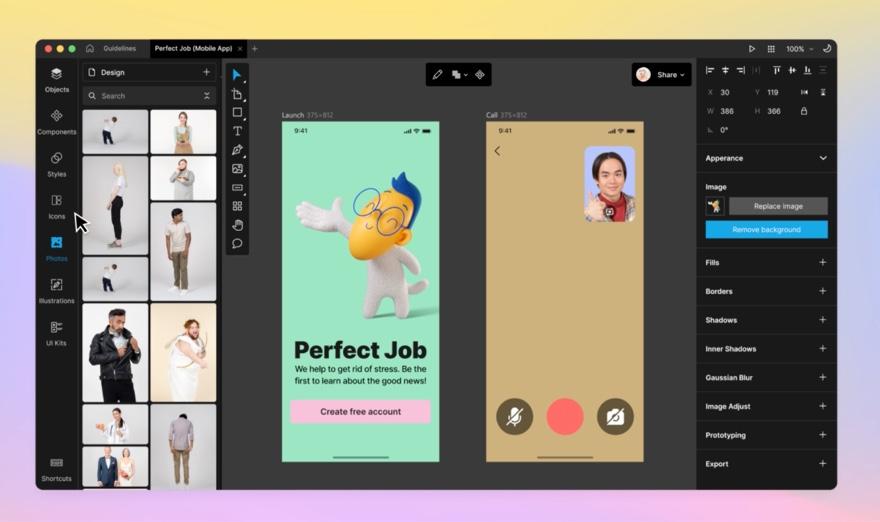Viewport: 880px width, 522px height.
Task: Open the UI Kits sidebar section
Action: pyautogui.click(x=57, y=333)
